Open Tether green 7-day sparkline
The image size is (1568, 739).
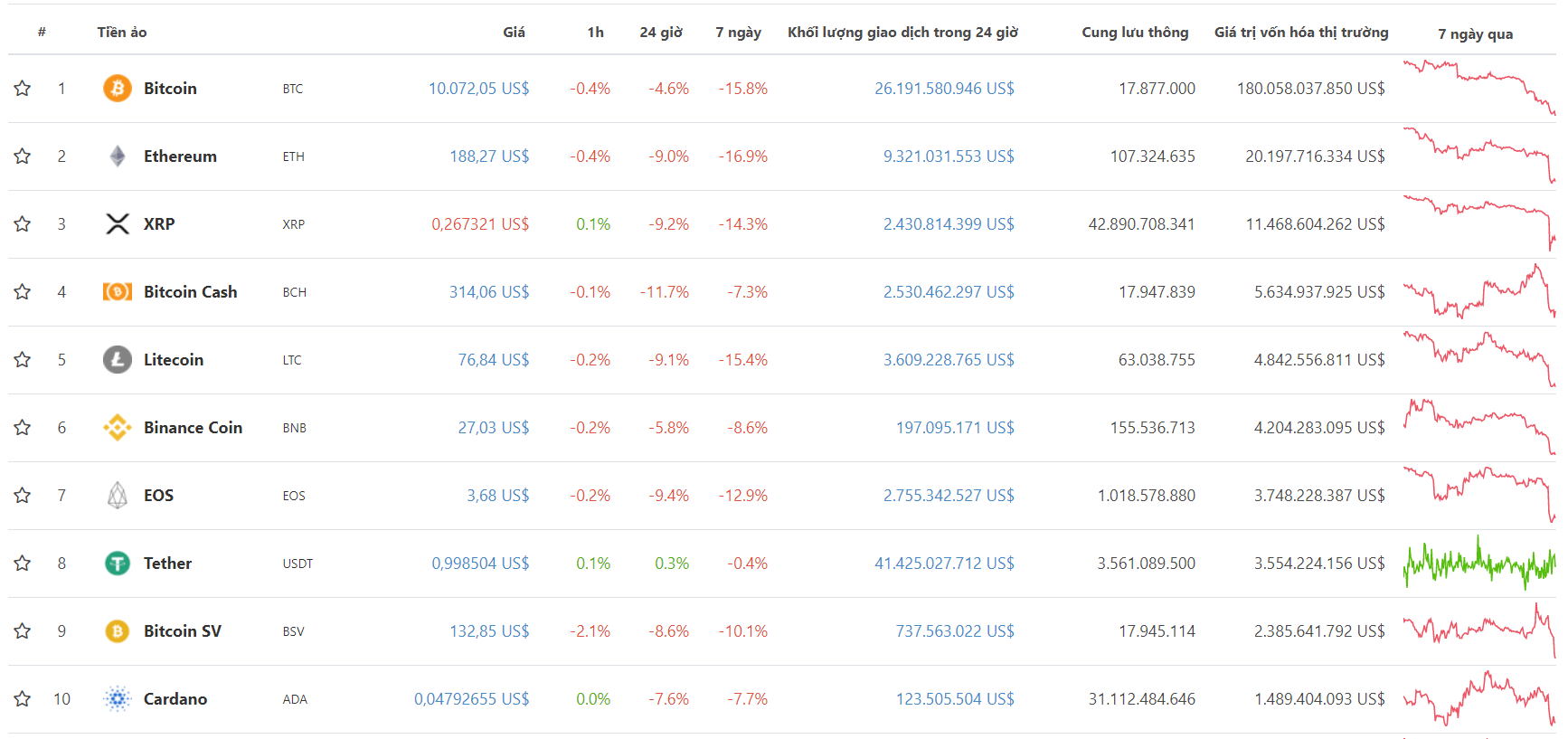[1479, 562]
